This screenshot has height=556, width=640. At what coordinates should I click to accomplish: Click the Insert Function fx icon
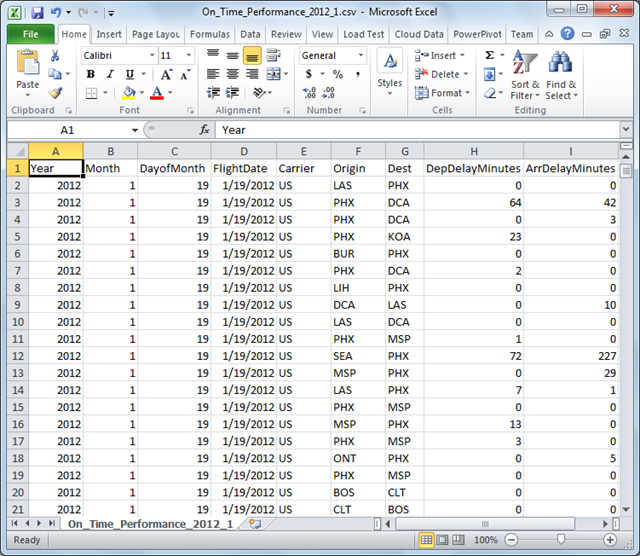click(204, 130)
